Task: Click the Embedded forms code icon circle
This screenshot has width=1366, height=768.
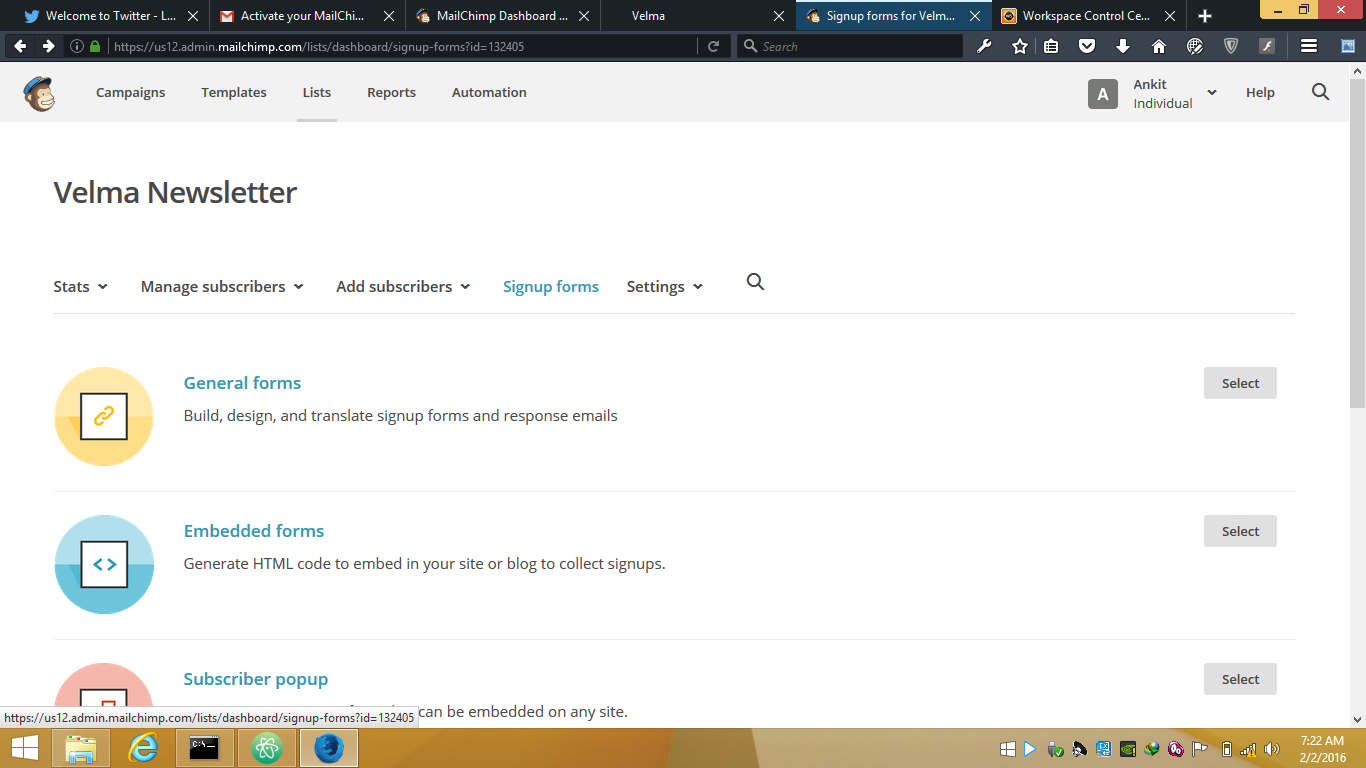Action: click(x=104, y=565)
